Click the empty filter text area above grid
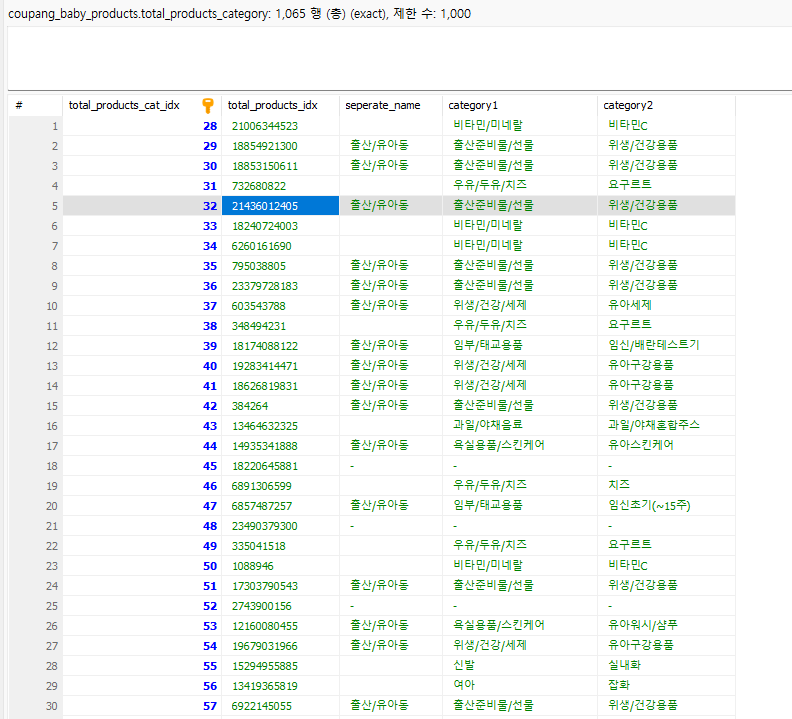The height and width of the screenshot is (719, 792). click(399, 59)
